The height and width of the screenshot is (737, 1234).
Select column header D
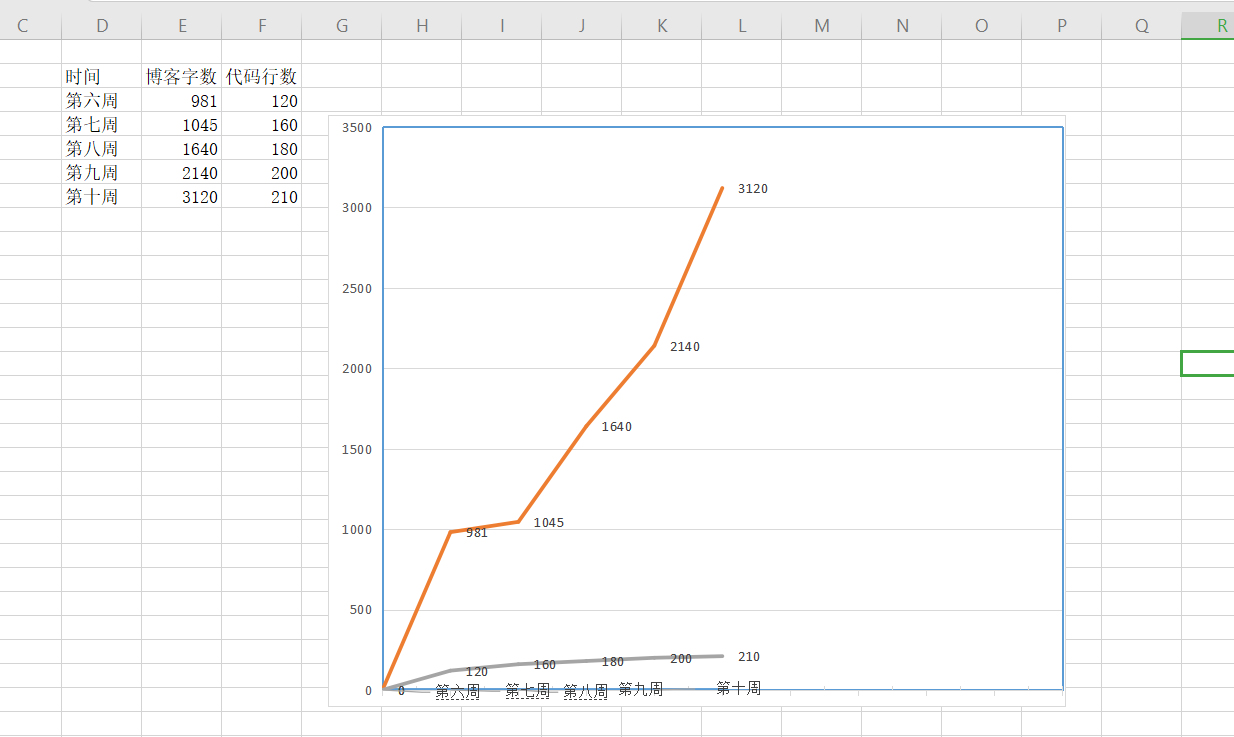coord(101,26)
